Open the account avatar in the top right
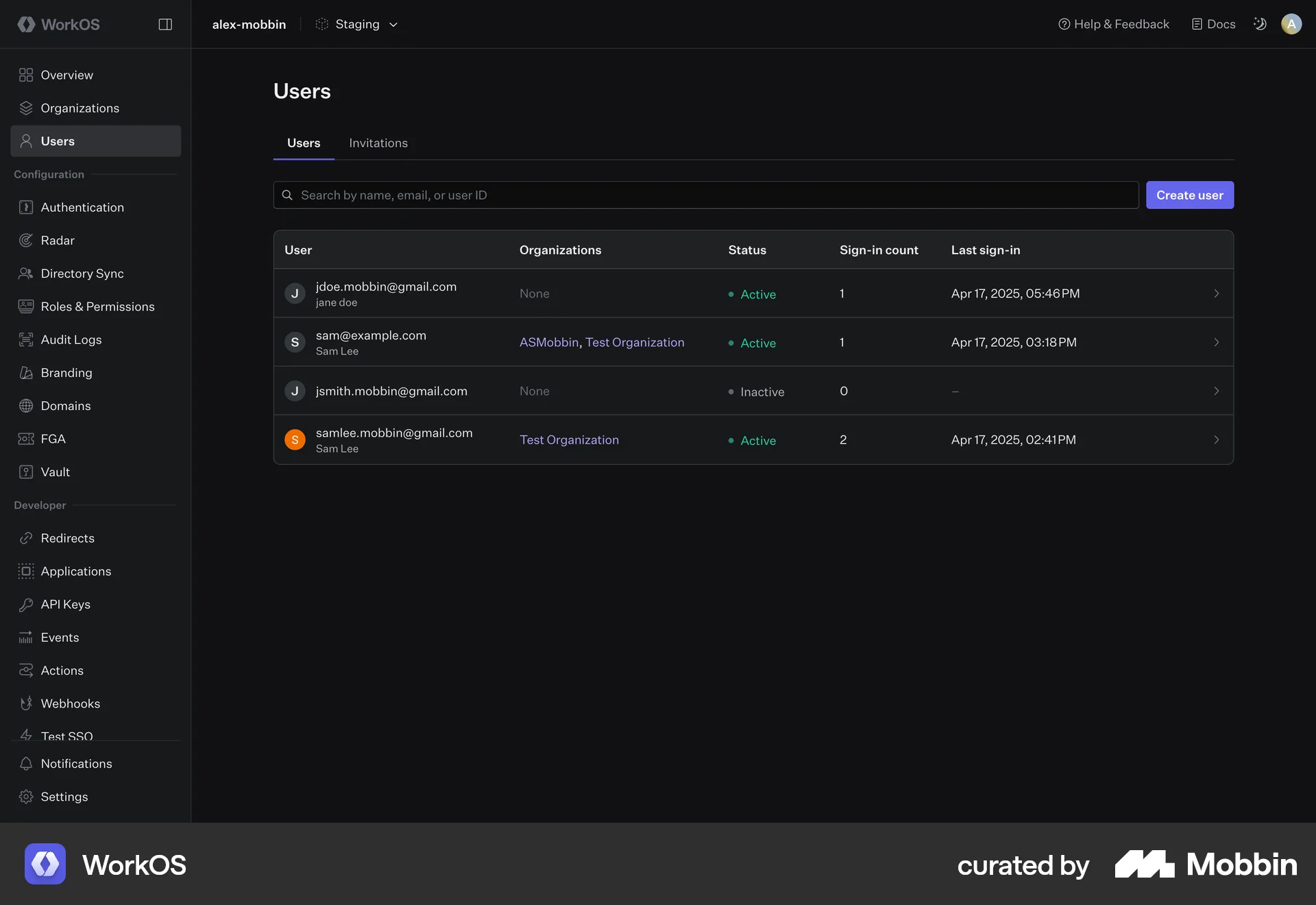 click(1291, 24)
